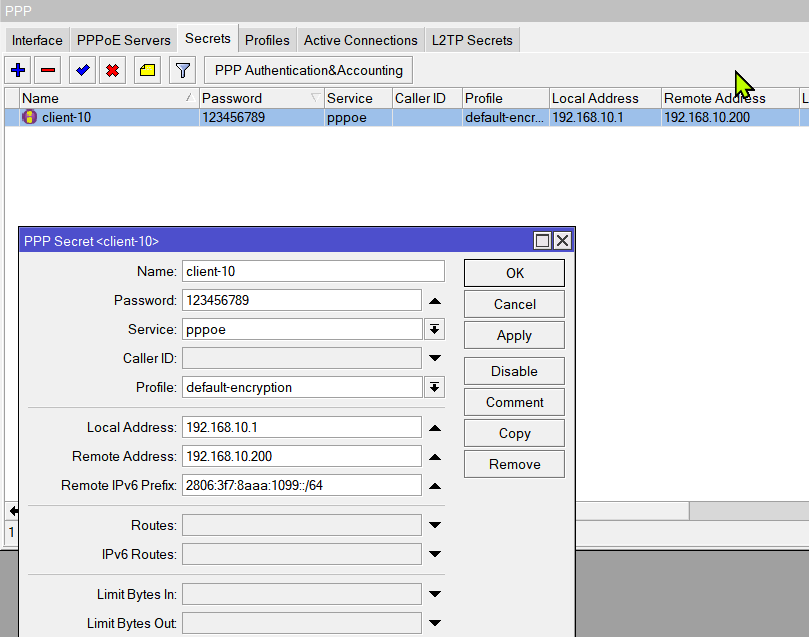809x637 pixels.
Task: Open the PPPoE Servers tab
Action: pyautogui.click(x=124, y=40)
